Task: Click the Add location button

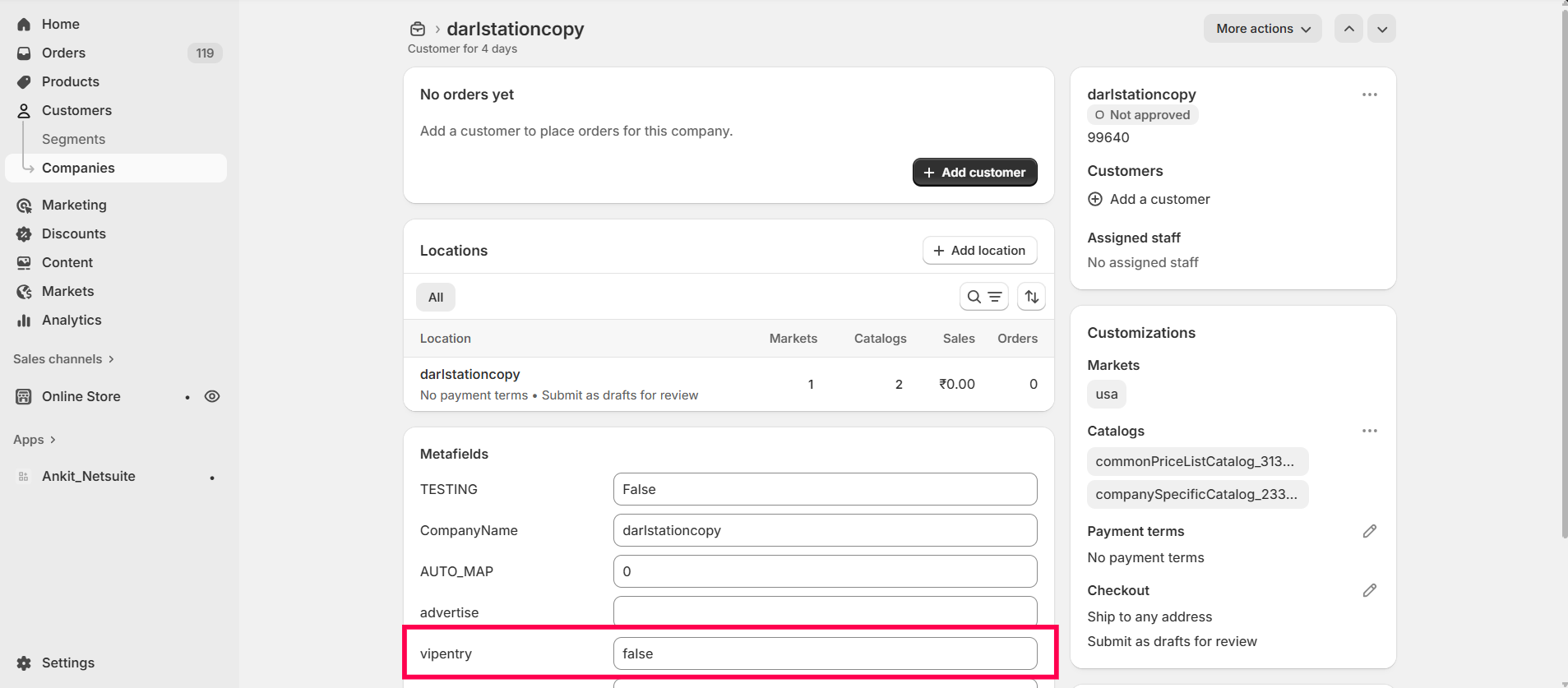Action: (979, 251)
